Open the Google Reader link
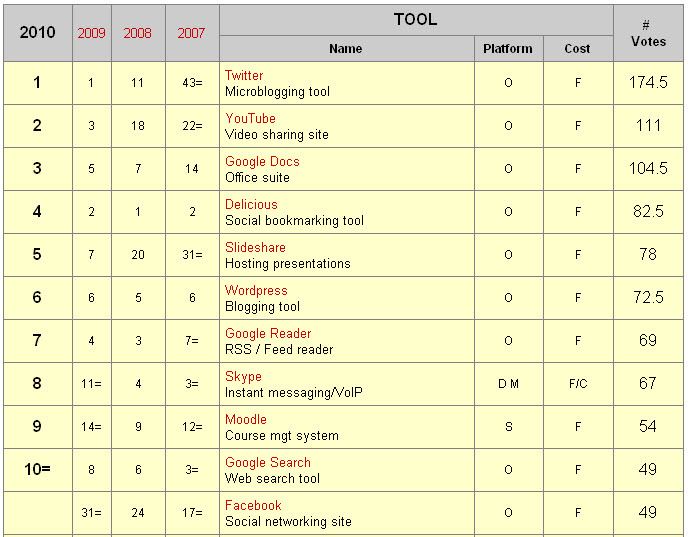 click(268, 333)
